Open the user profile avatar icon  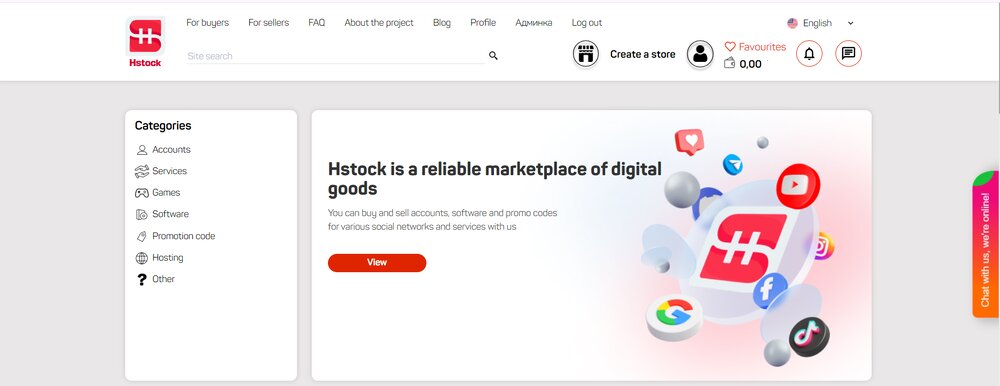coord(700,55)
